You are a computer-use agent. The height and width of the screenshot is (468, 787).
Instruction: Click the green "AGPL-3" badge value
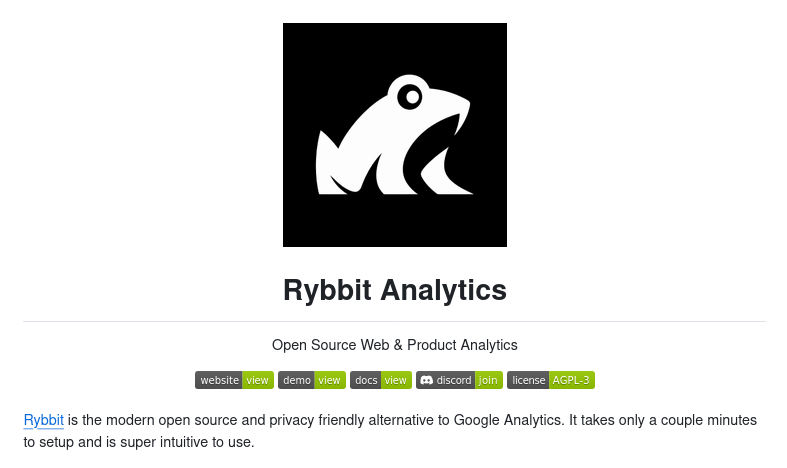coord(572,380)
